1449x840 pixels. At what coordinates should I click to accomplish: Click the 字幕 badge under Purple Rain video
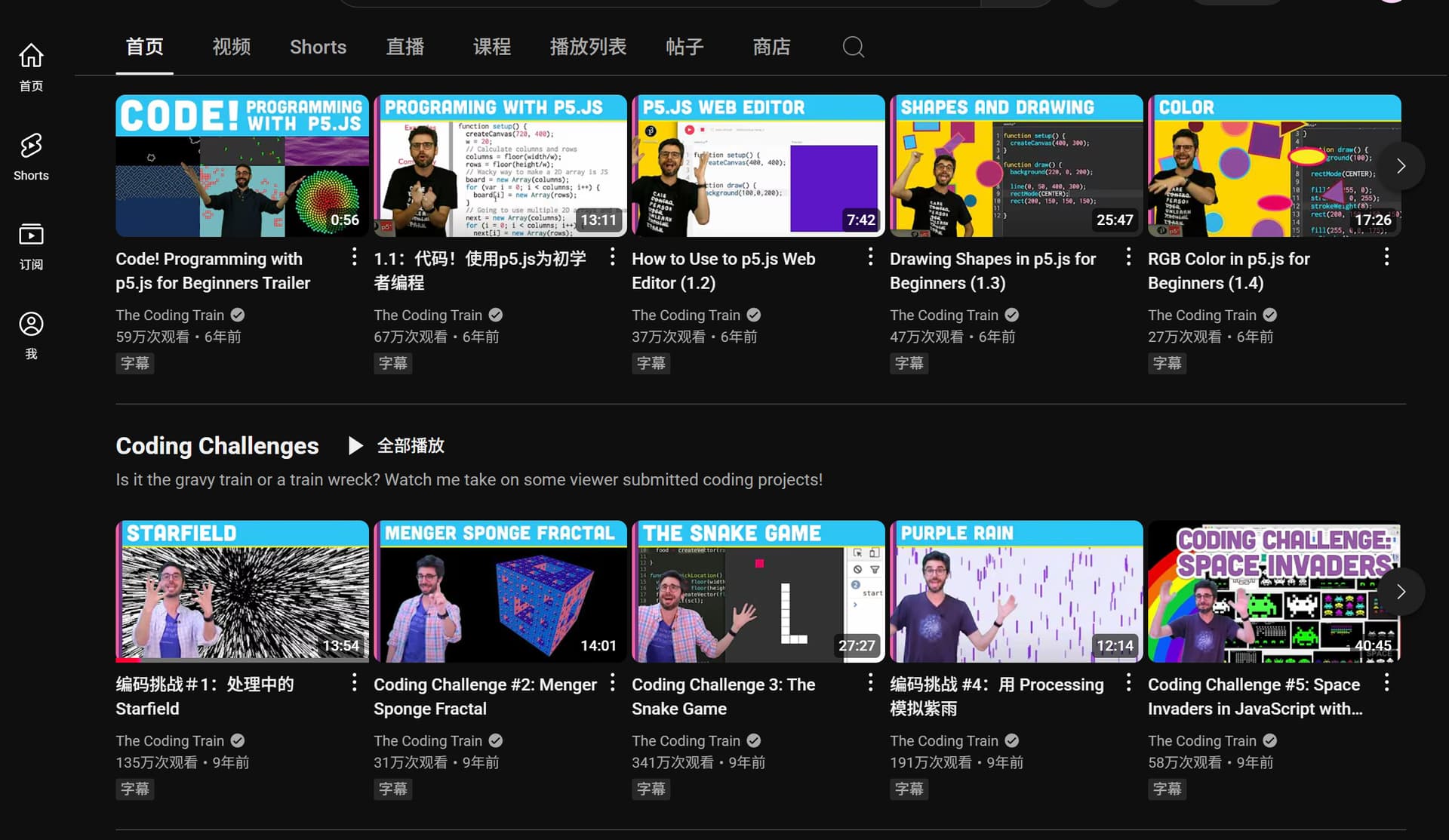click(909, 789)
